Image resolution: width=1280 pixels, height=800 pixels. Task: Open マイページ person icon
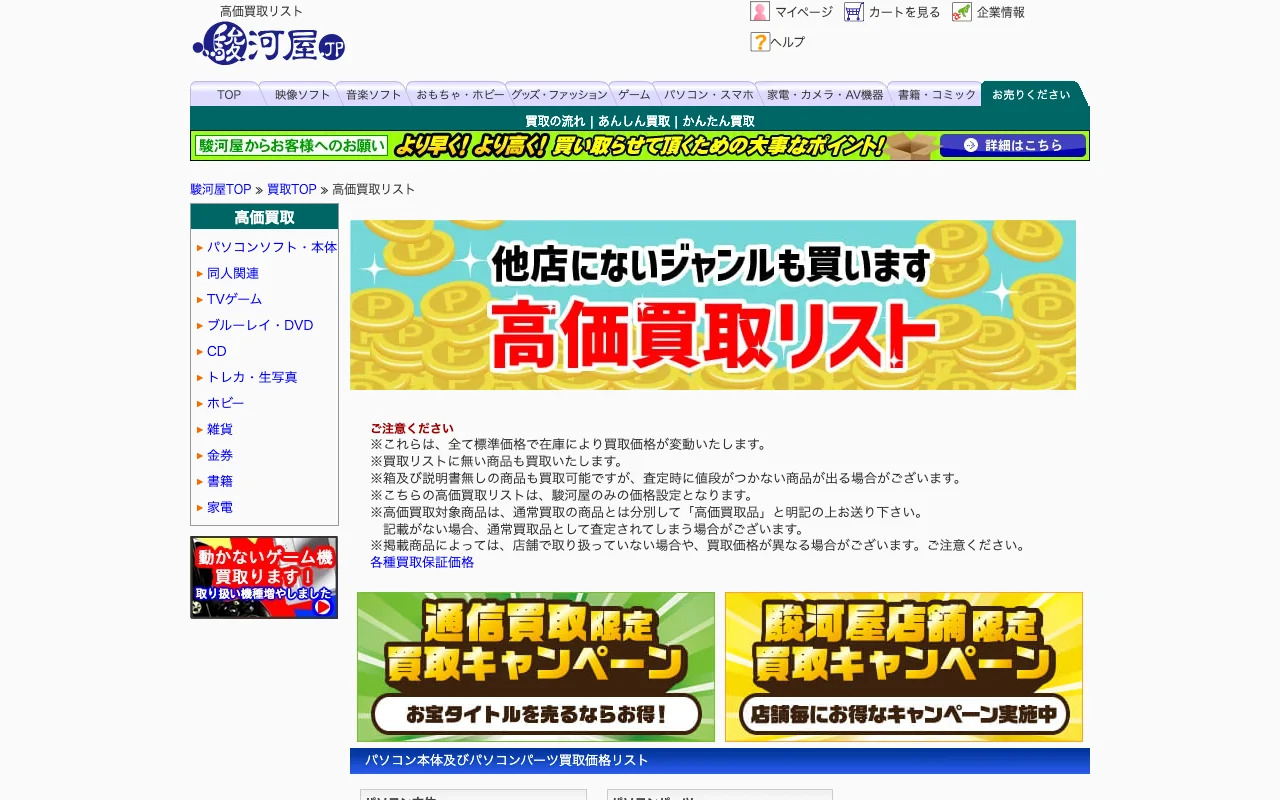[x=760, y=12]
